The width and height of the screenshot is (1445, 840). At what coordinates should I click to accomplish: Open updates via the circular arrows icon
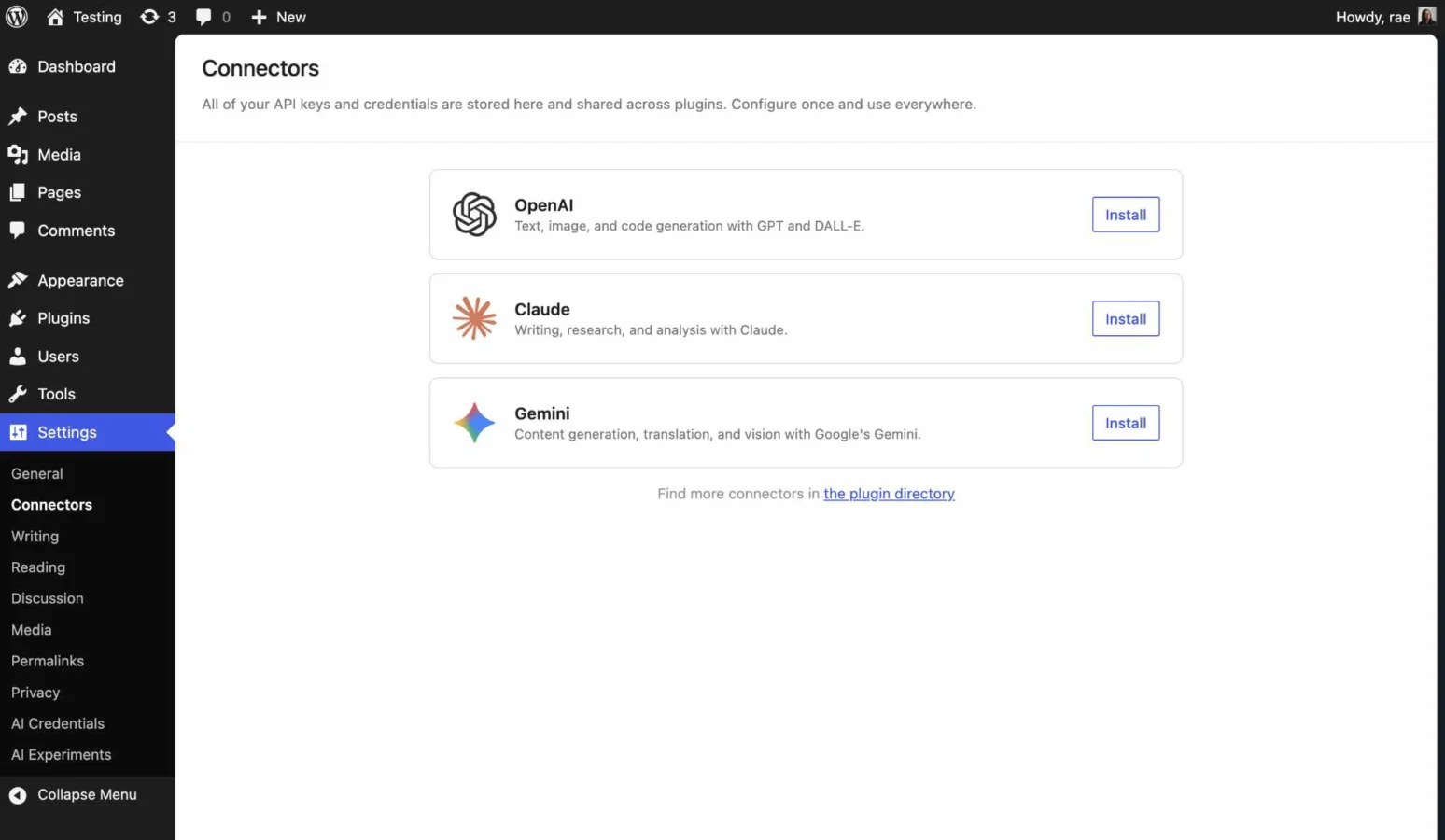(149, 17)
